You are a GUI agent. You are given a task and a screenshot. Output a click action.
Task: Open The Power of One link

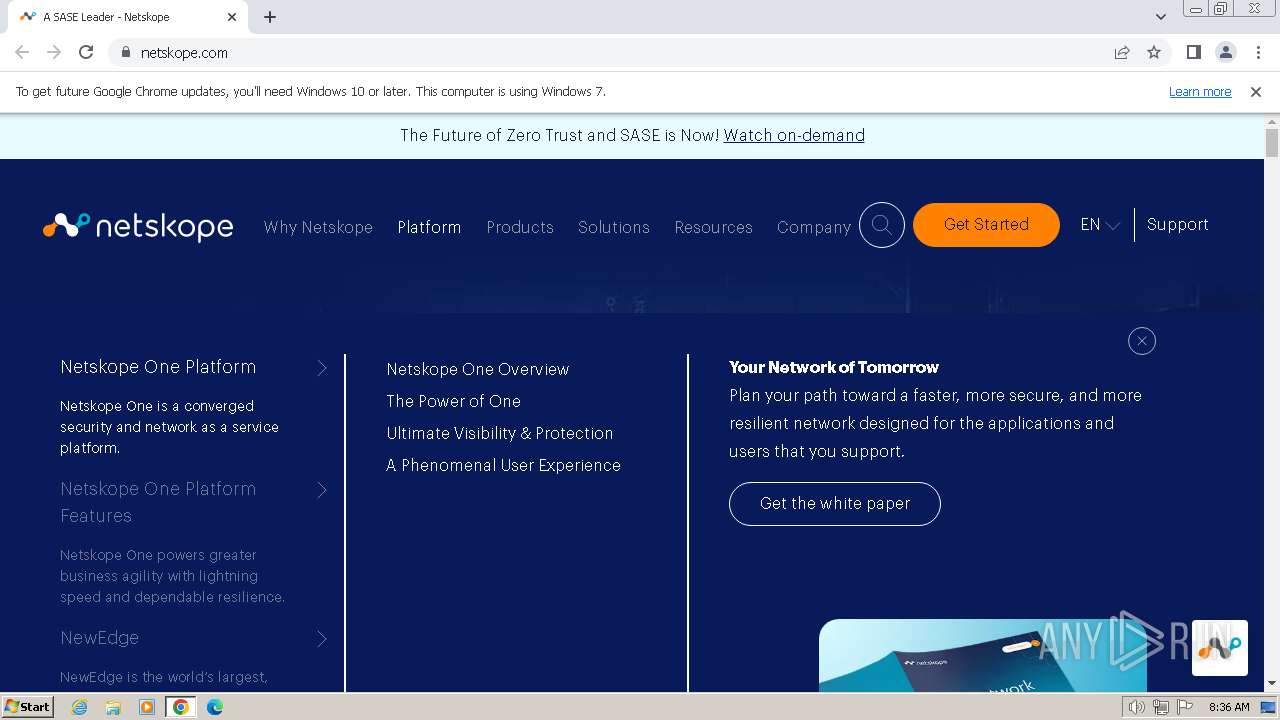453,401
